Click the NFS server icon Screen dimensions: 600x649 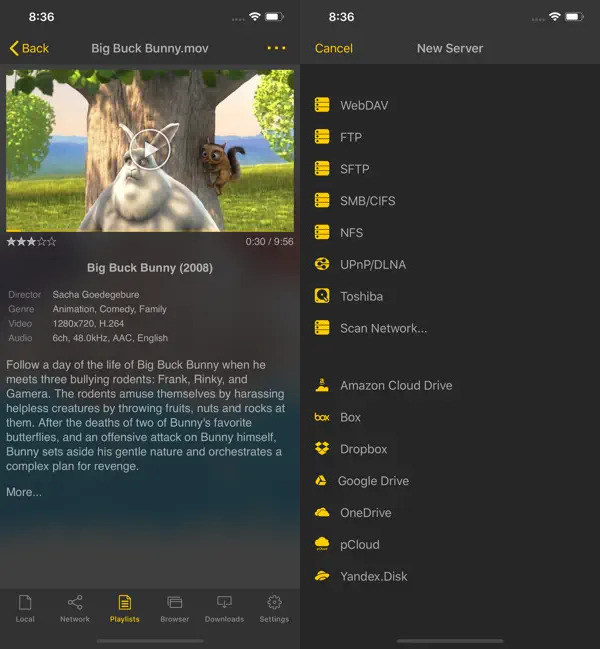(x=322, y=232)
